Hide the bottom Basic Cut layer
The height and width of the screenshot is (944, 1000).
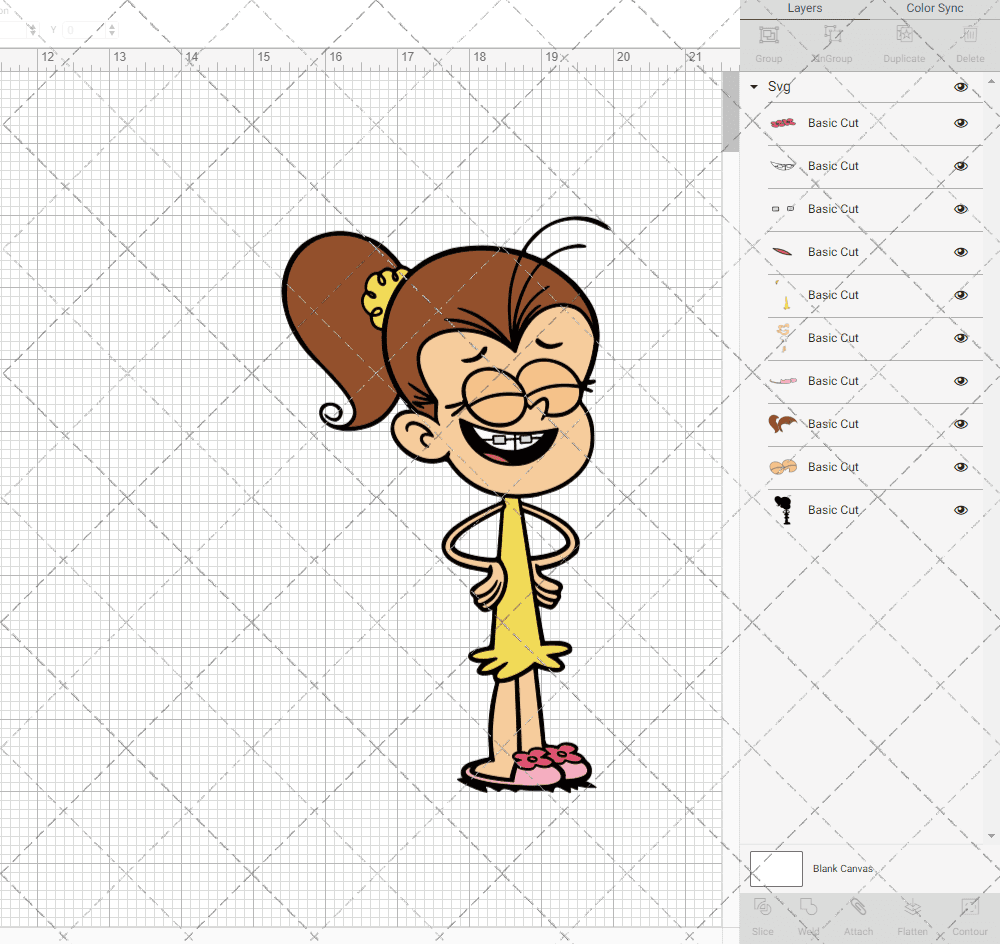point(961,510)
